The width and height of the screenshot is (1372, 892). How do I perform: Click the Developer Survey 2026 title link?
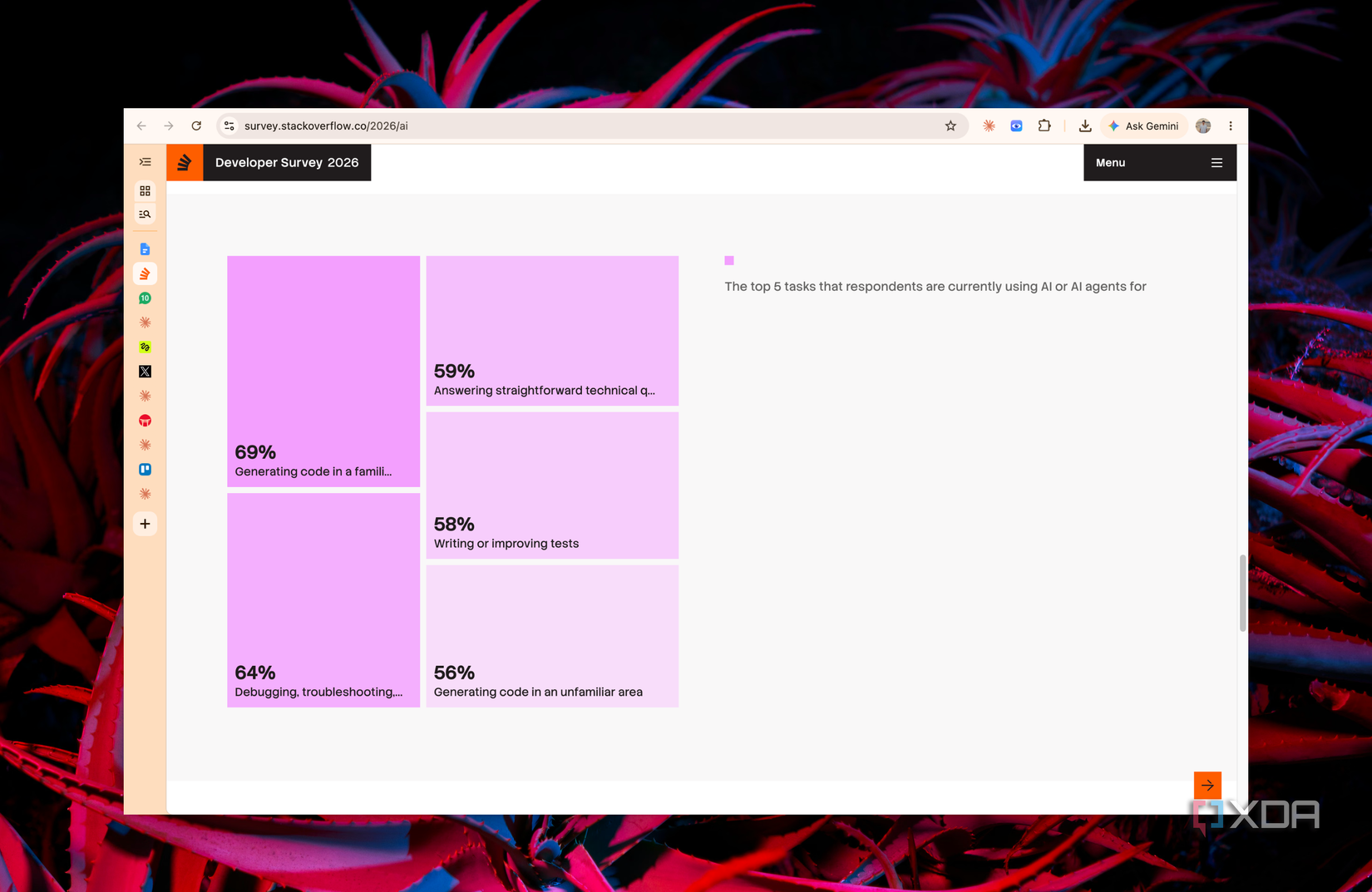pyautogui.click(x=287, y=163)
